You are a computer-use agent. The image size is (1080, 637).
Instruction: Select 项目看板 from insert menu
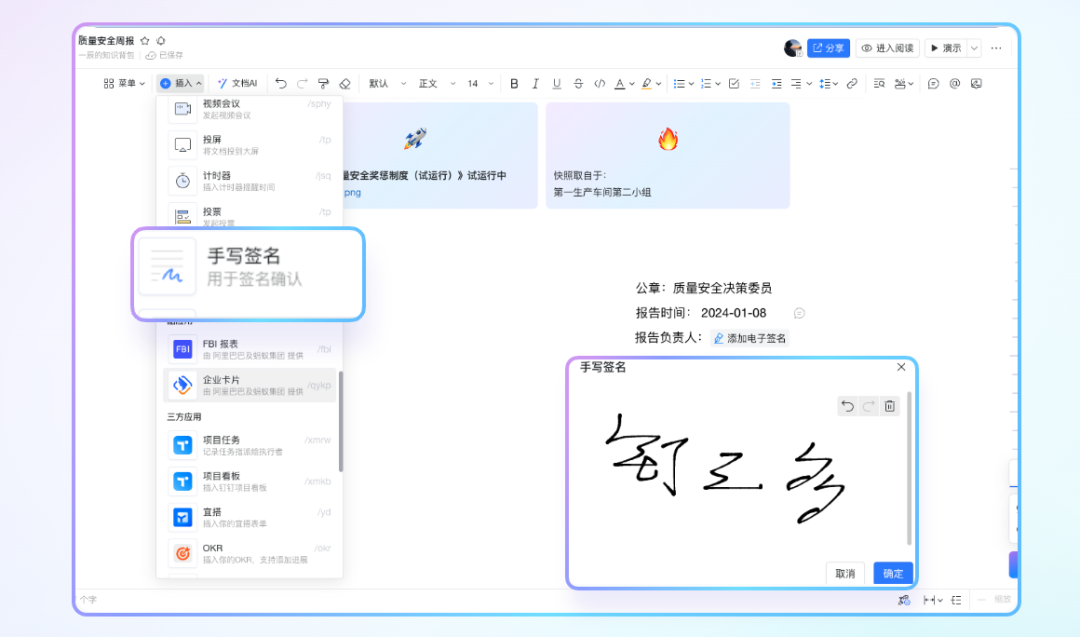coord(249,481)
